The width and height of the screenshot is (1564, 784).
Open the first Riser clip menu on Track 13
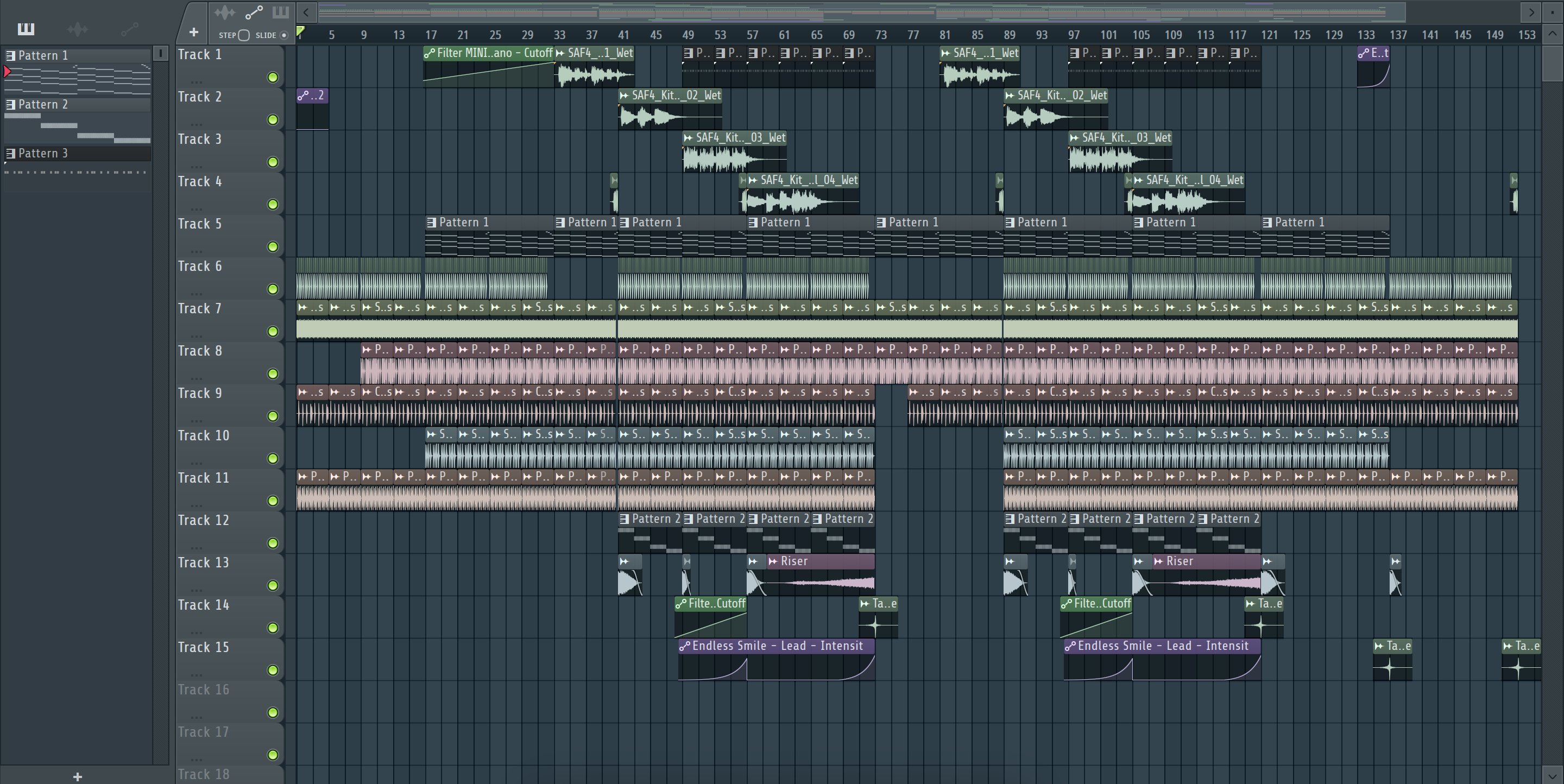pos(773,561)
